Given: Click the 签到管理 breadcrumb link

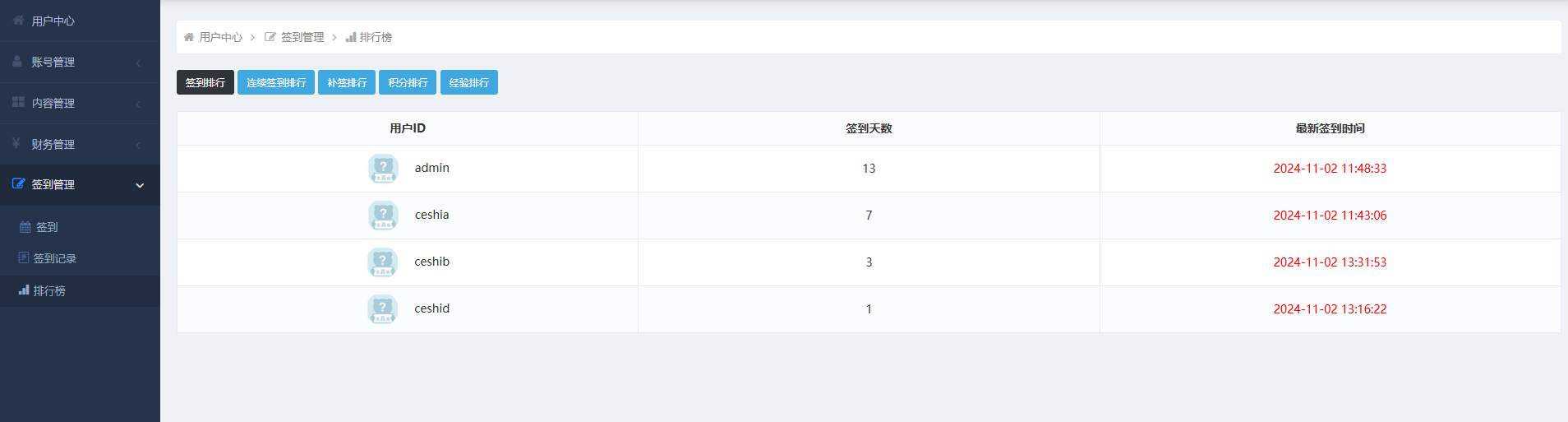Looking at the screenshot, I should click(302, 37).
